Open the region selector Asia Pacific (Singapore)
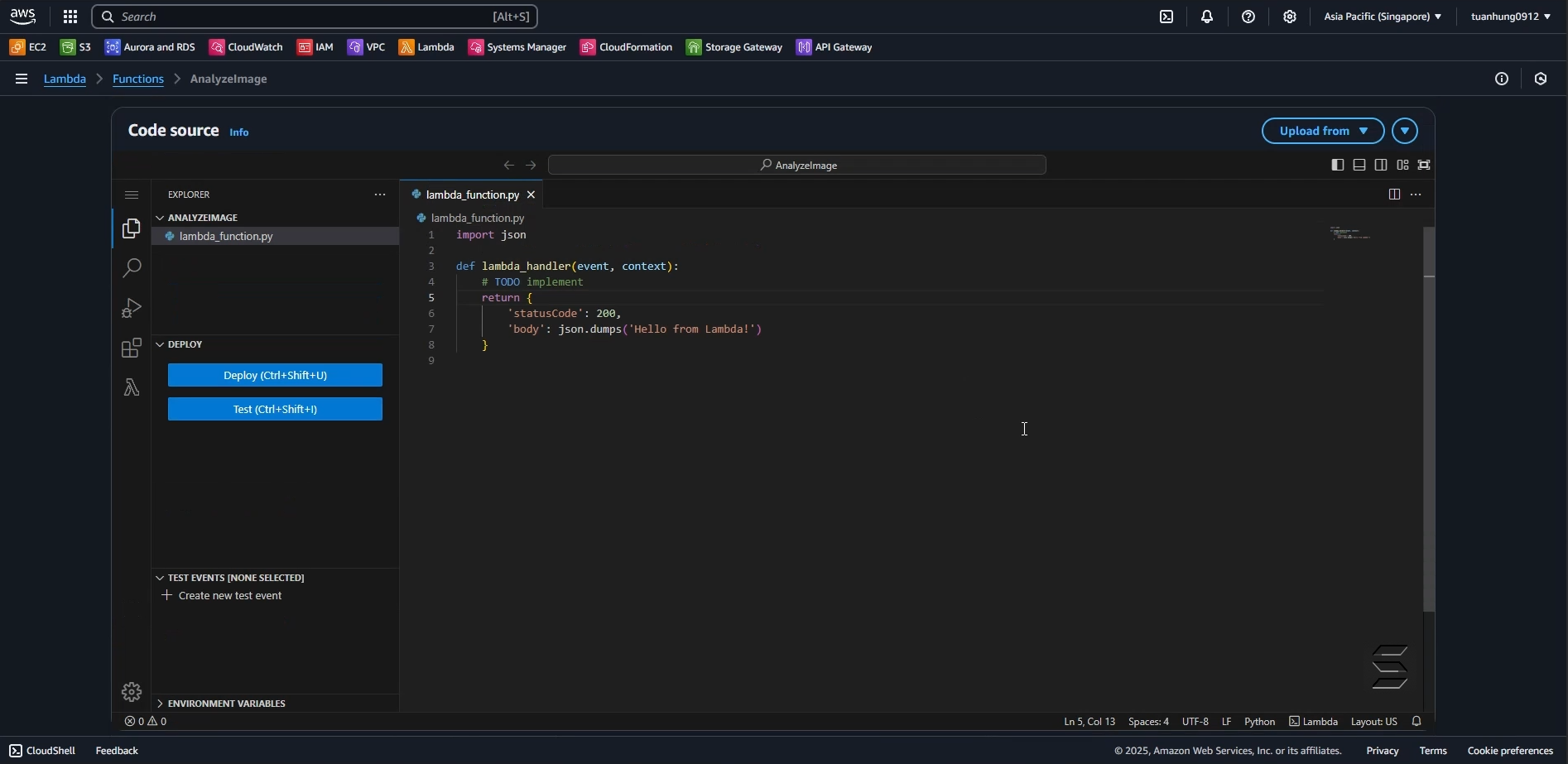The image size is (1568, 764). click(1383, 17)
